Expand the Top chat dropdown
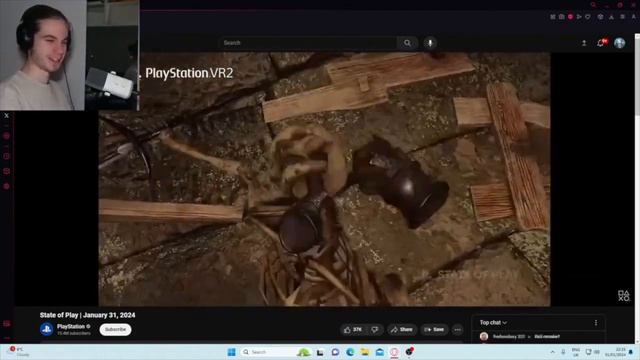The height and width of the screenshot is (360, 640). coord(493,322)
